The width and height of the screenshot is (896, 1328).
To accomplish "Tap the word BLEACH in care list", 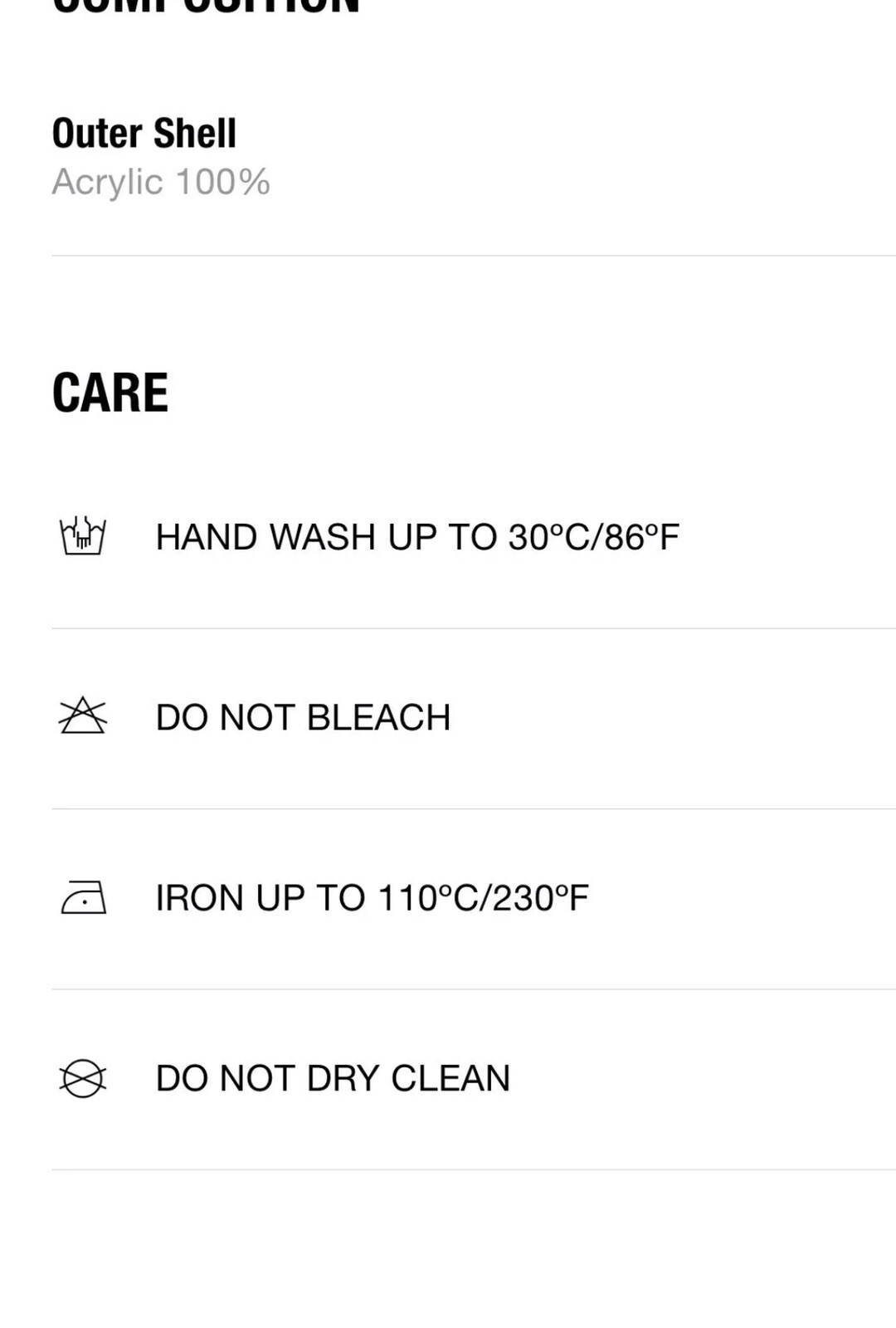I will 378,717.
